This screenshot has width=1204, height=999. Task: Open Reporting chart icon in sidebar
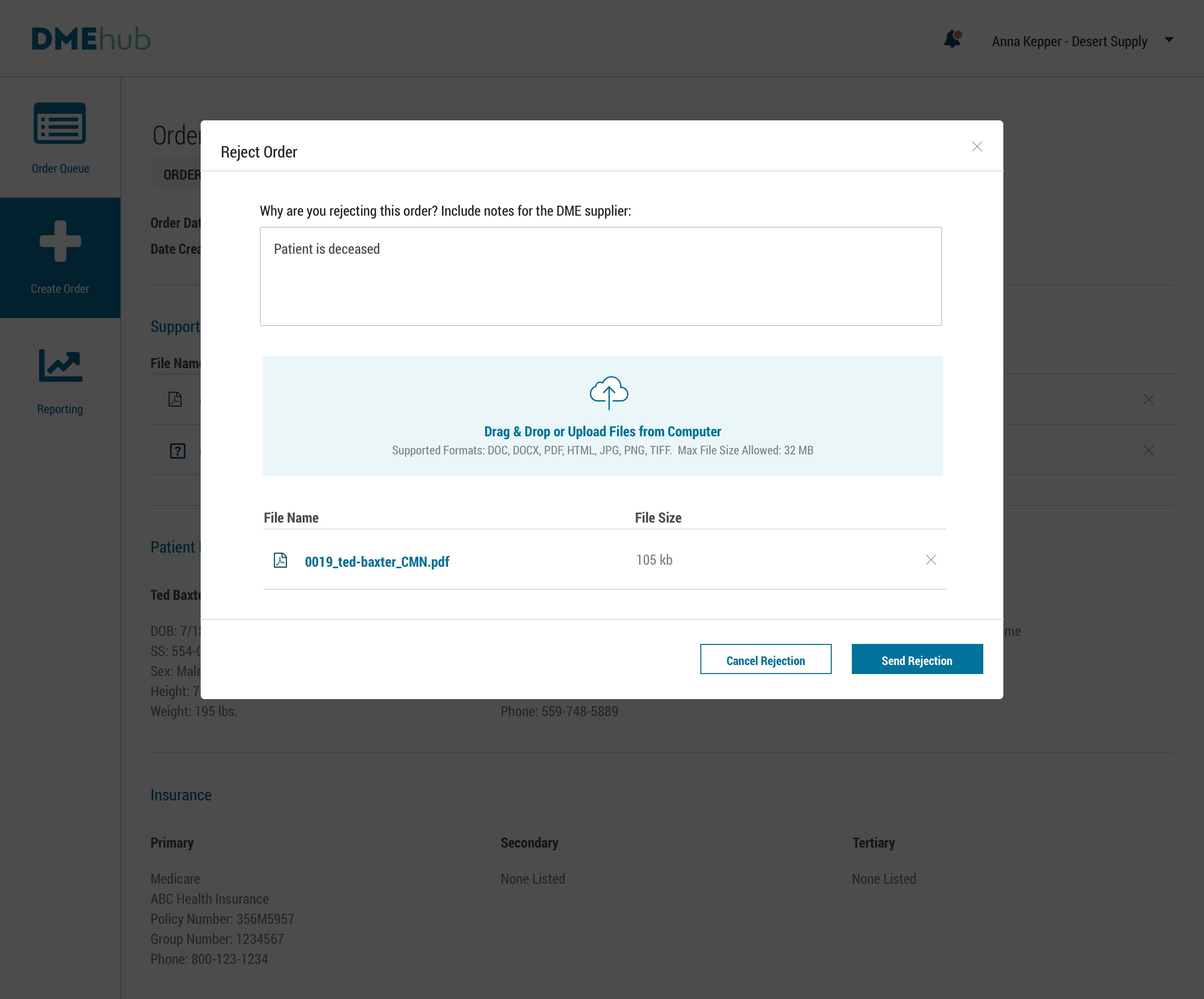pyautogui.click(x=60, y=365)
